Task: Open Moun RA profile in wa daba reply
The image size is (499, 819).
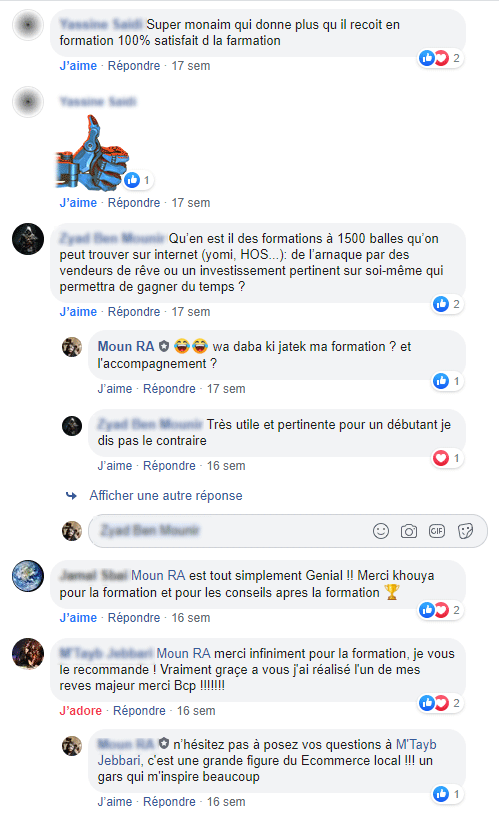Action: click(126, 346)
